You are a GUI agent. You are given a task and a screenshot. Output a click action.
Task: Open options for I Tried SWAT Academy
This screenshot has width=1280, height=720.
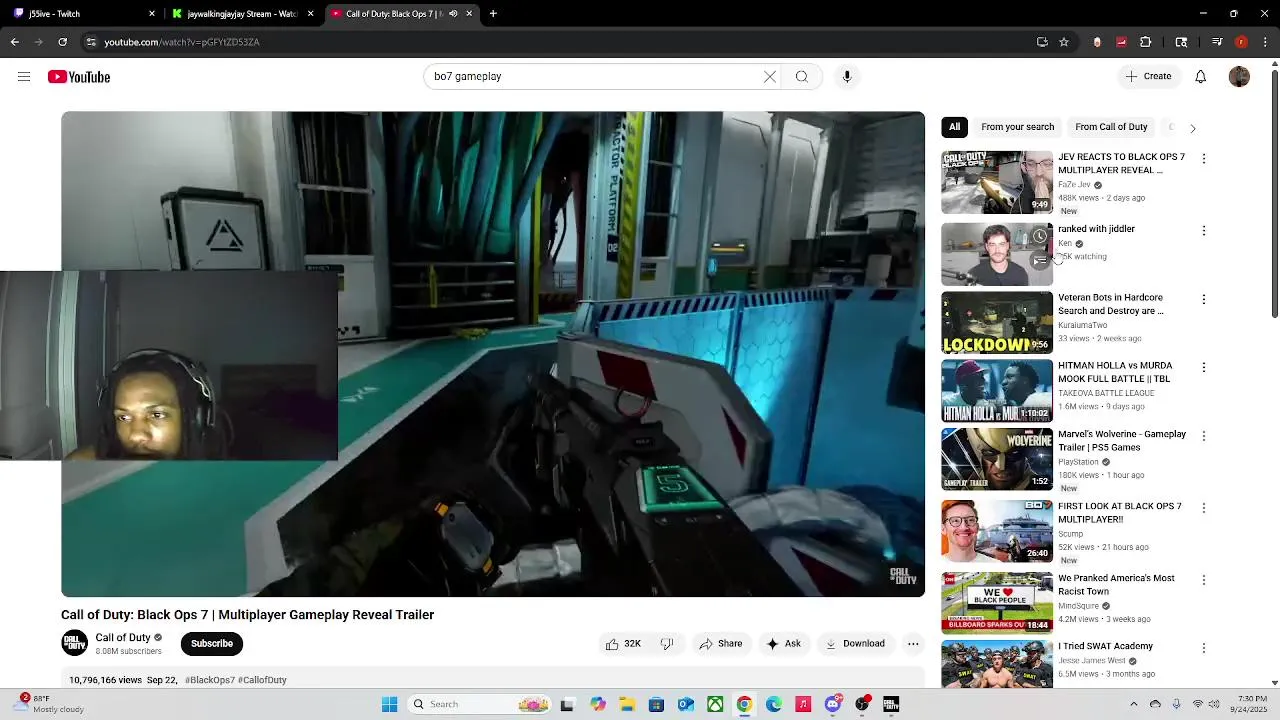point(1204,649)
